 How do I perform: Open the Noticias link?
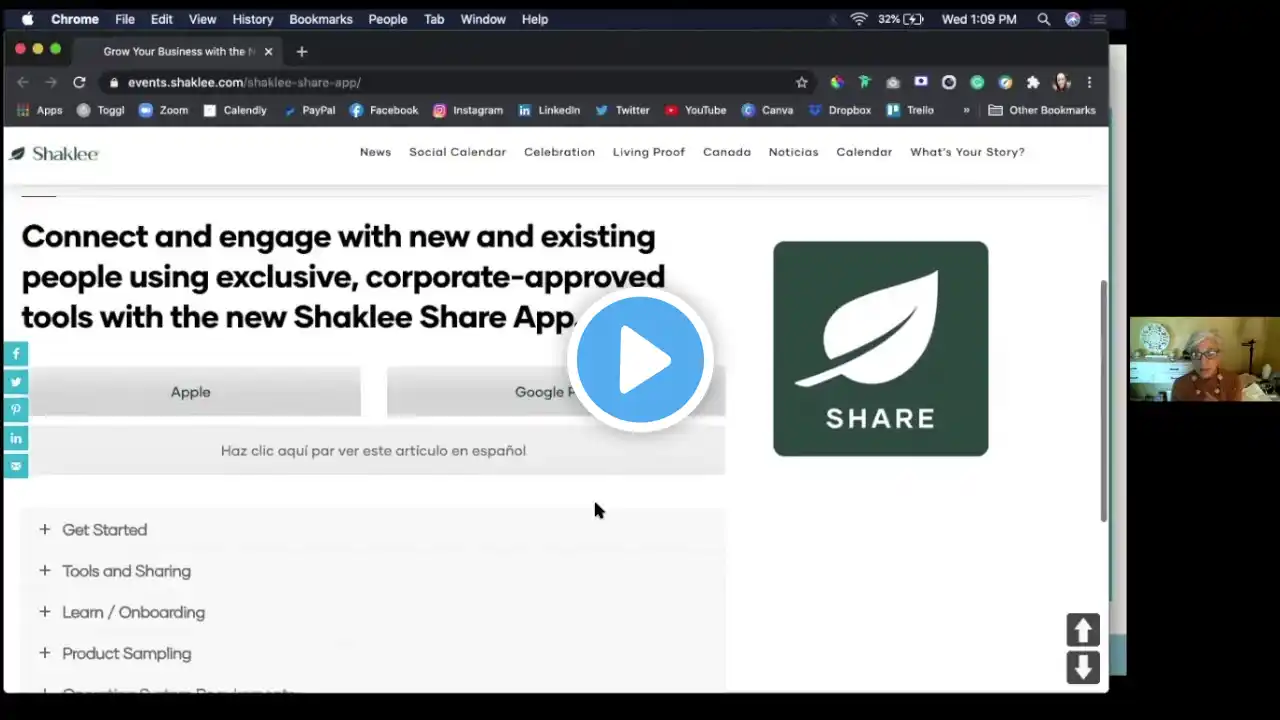794,152
